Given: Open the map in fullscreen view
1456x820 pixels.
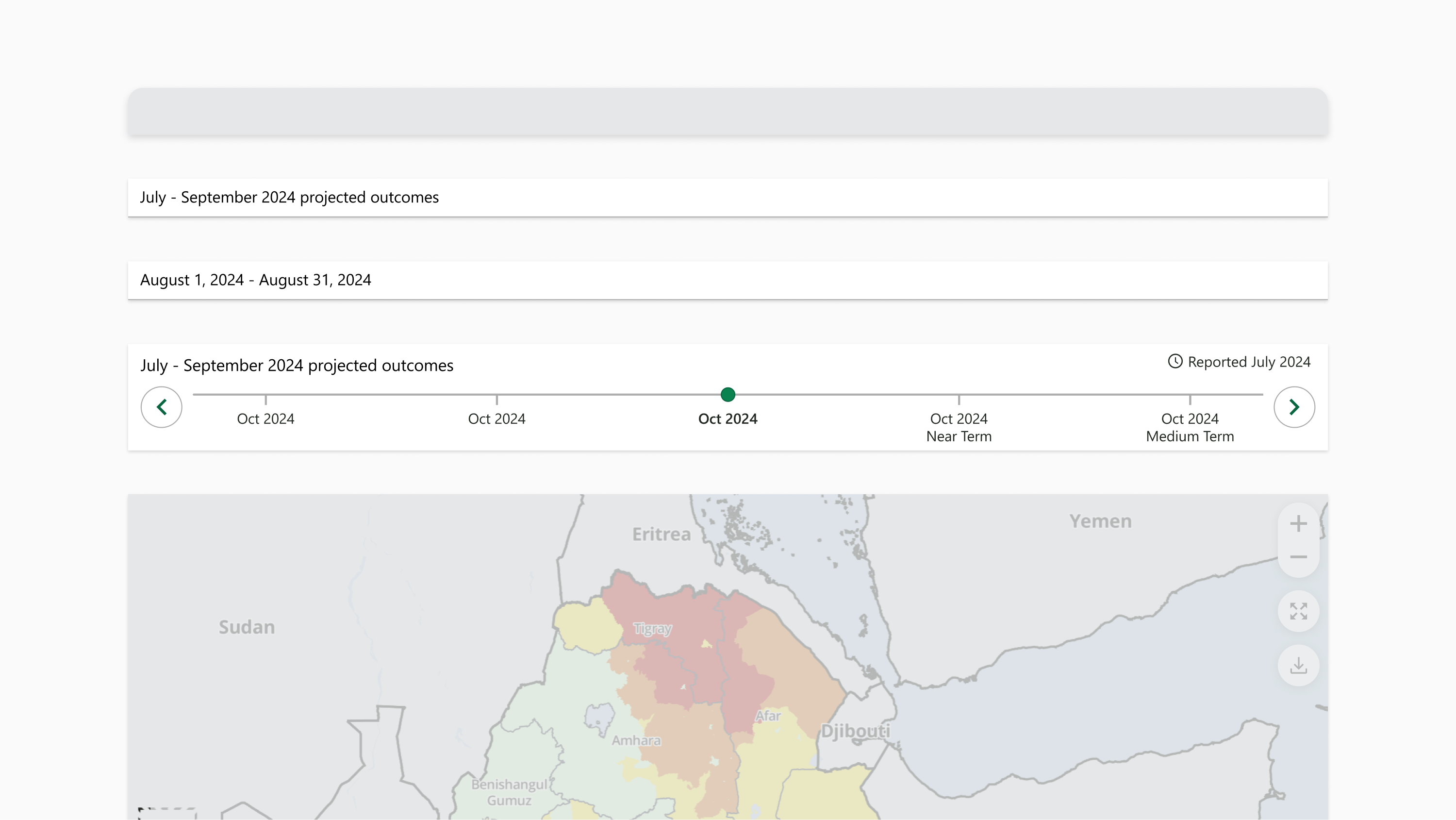Looking at the screenshot, I should (1298, 611).
